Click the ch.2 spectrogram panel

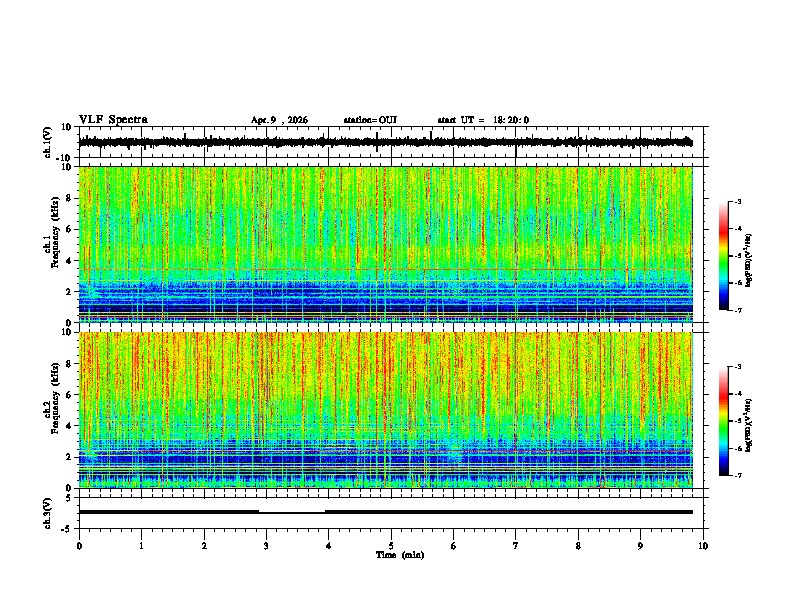click(385, 410)
